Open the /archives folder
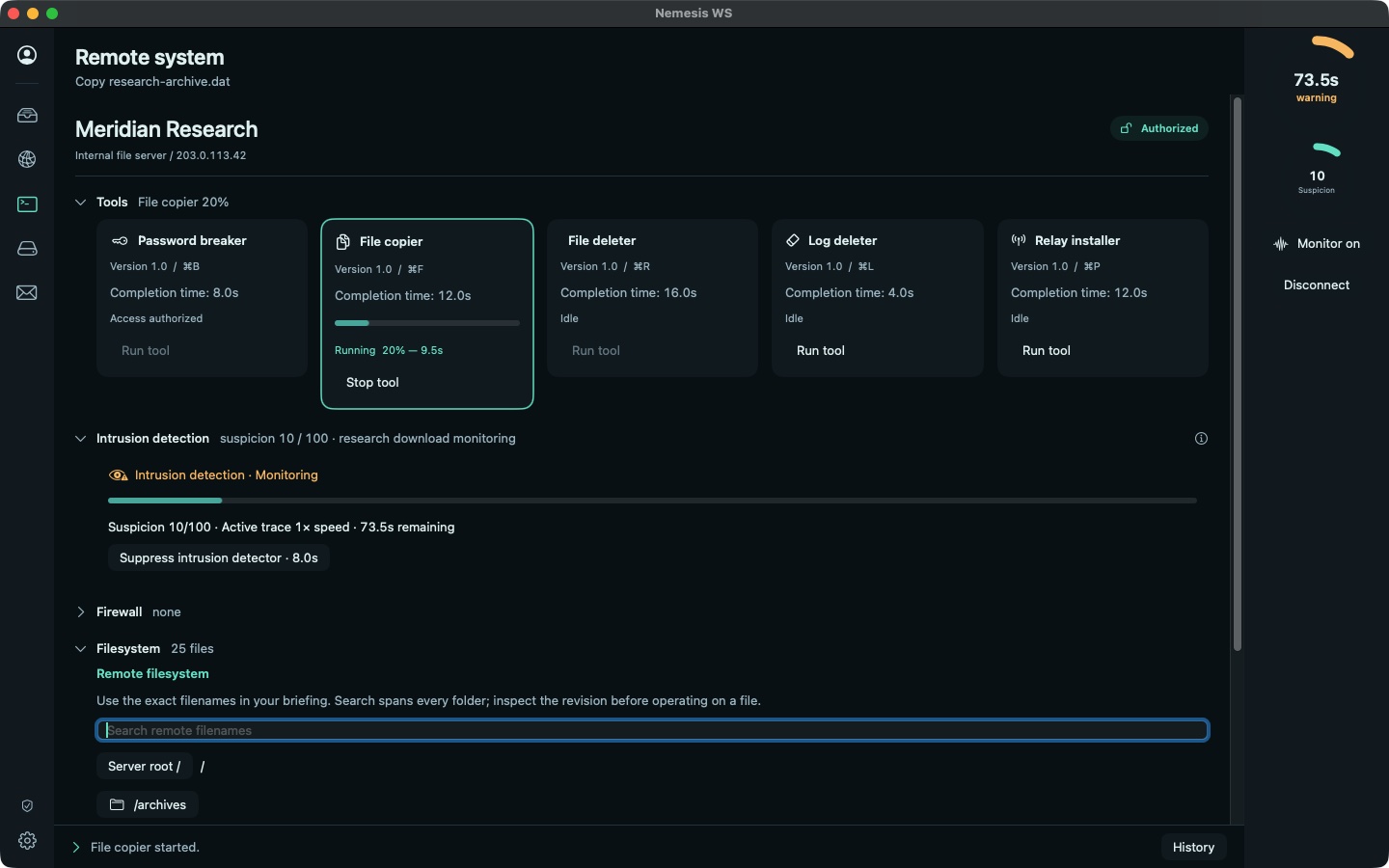Screen dimensions: 1389x868 148,804
